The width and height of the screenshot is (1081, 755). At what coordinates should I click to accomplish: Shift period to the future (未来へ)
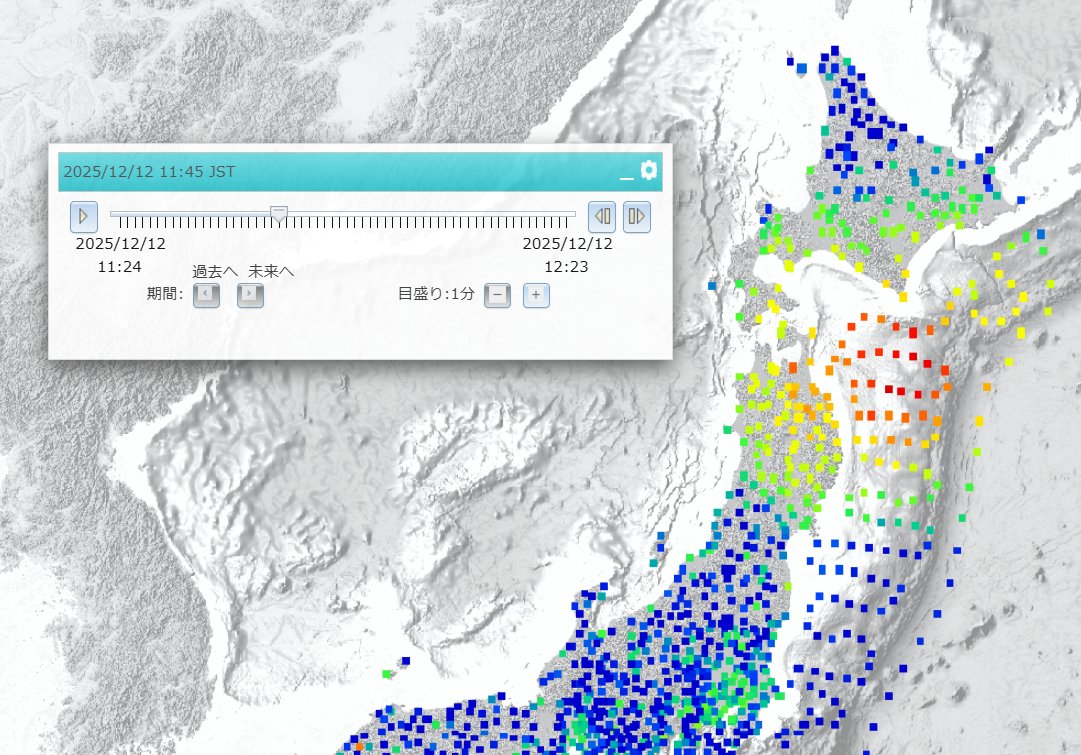coord(250,295)
